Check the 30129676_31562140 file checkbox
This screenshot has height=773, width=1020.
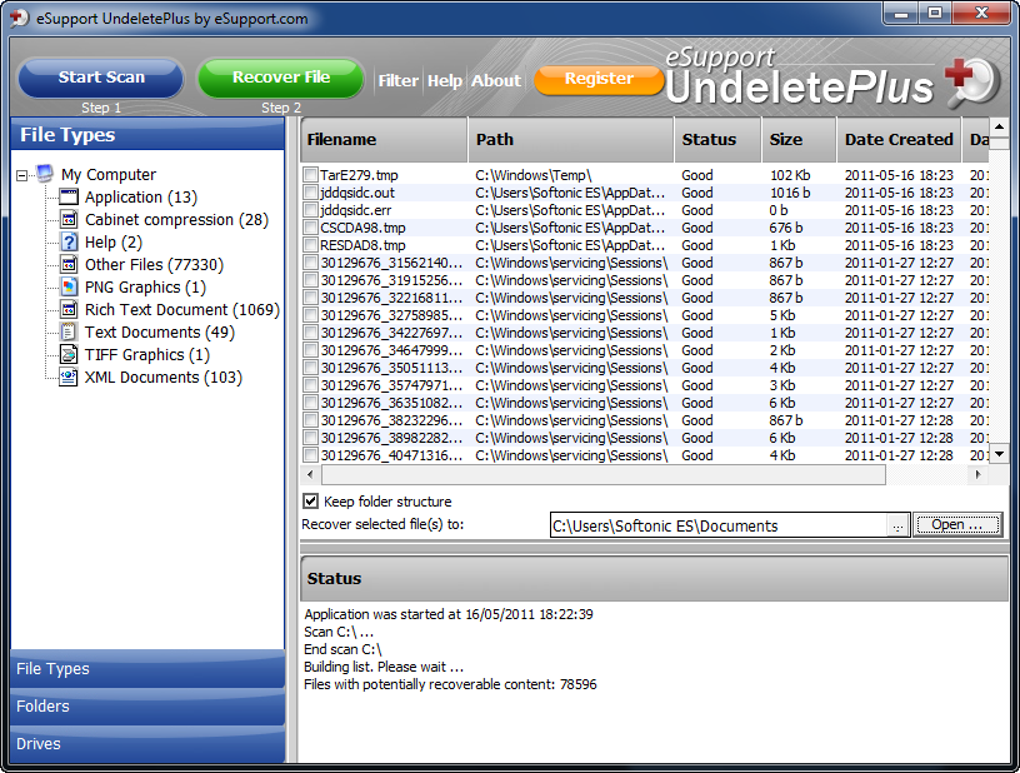(x=311, y=263)
